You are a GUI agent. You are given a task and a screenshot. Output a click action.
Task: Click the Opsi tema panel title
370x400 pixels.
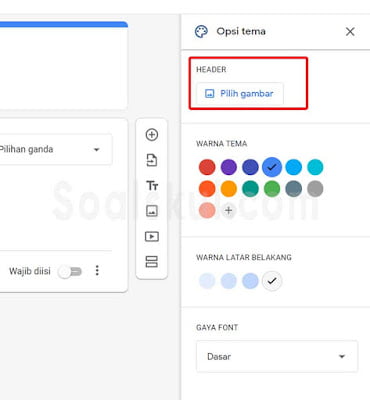(x=241, y=32)
